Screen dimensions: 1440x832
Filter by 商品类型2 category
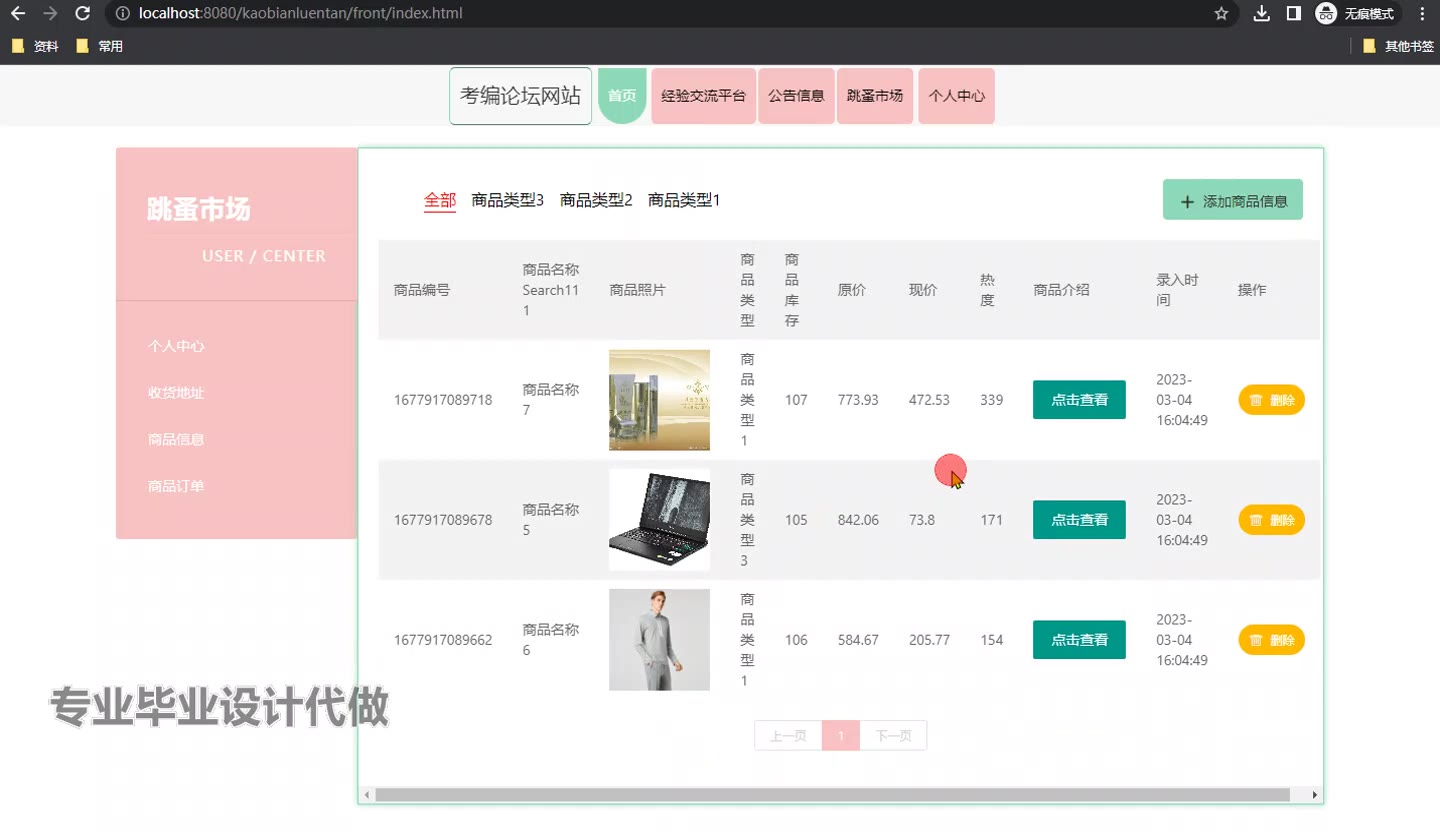[596, 200]
